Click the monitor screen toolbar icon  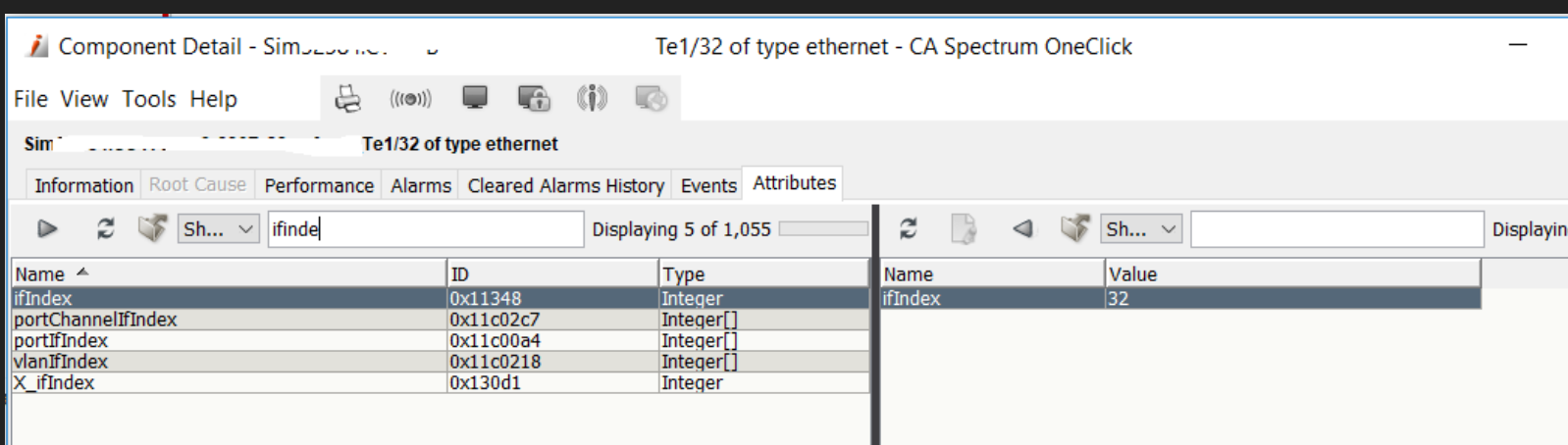click(475, 98)
